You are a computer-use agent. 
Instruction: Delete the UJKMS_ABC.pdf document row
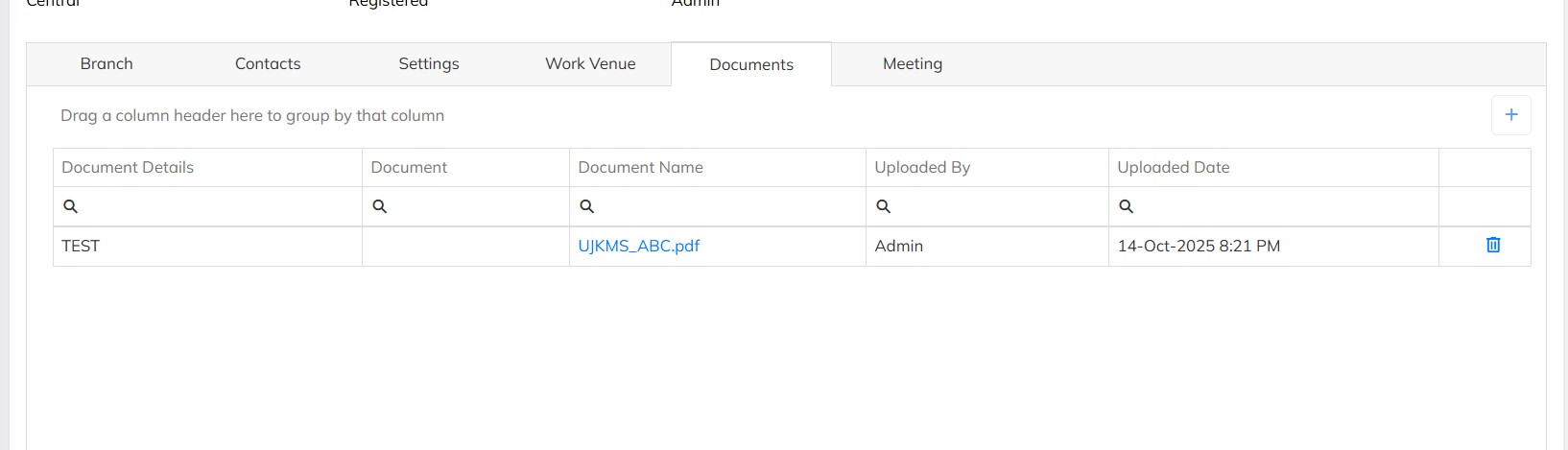tap(1493, 246)
